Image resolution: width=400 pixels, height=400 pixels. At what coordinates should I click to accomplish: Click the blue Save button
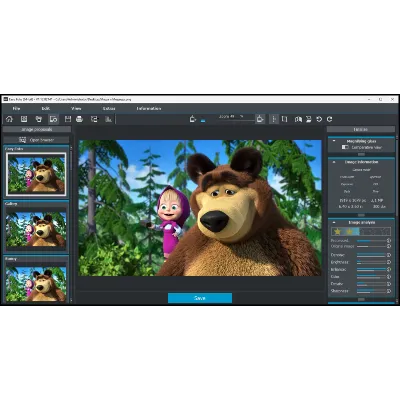200,298
